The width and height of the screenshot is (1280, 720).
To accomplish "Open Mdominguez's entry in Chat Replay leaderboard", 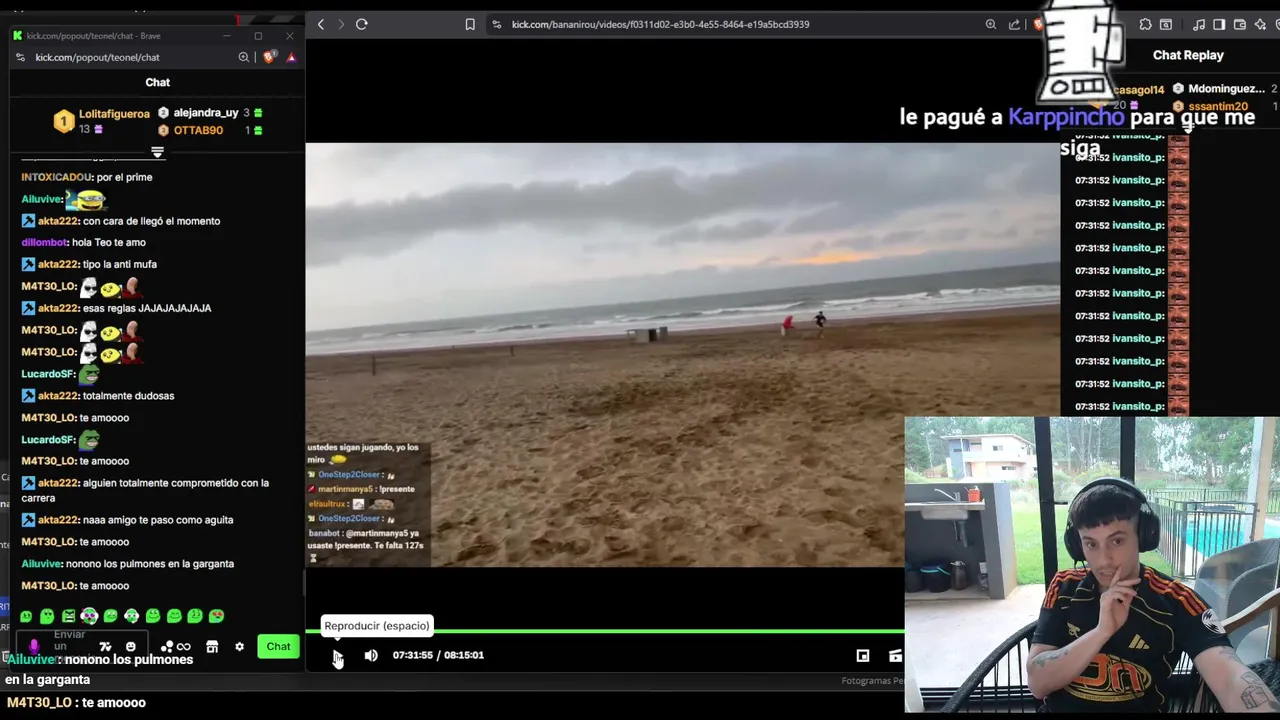I will 1226,89.
